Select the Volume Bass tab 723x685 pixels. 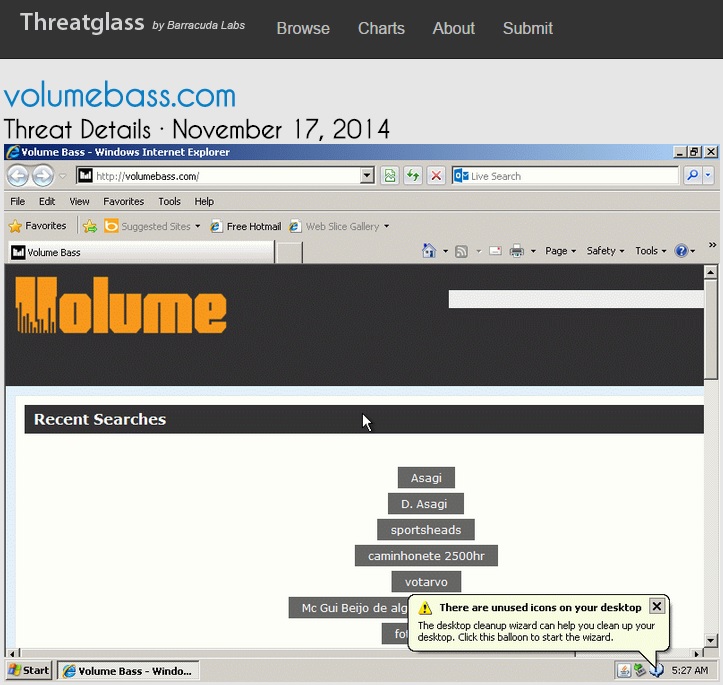coord(141,252)
